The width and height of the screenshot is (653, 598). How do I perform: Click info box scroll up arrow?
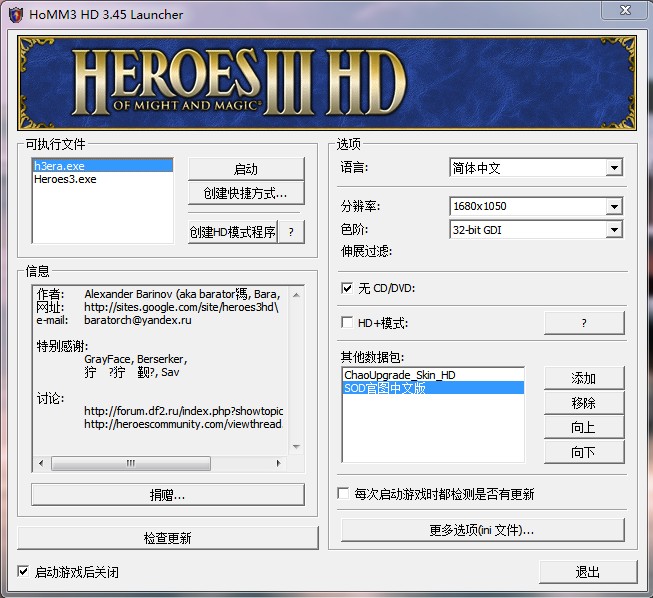tap(297, 295)
